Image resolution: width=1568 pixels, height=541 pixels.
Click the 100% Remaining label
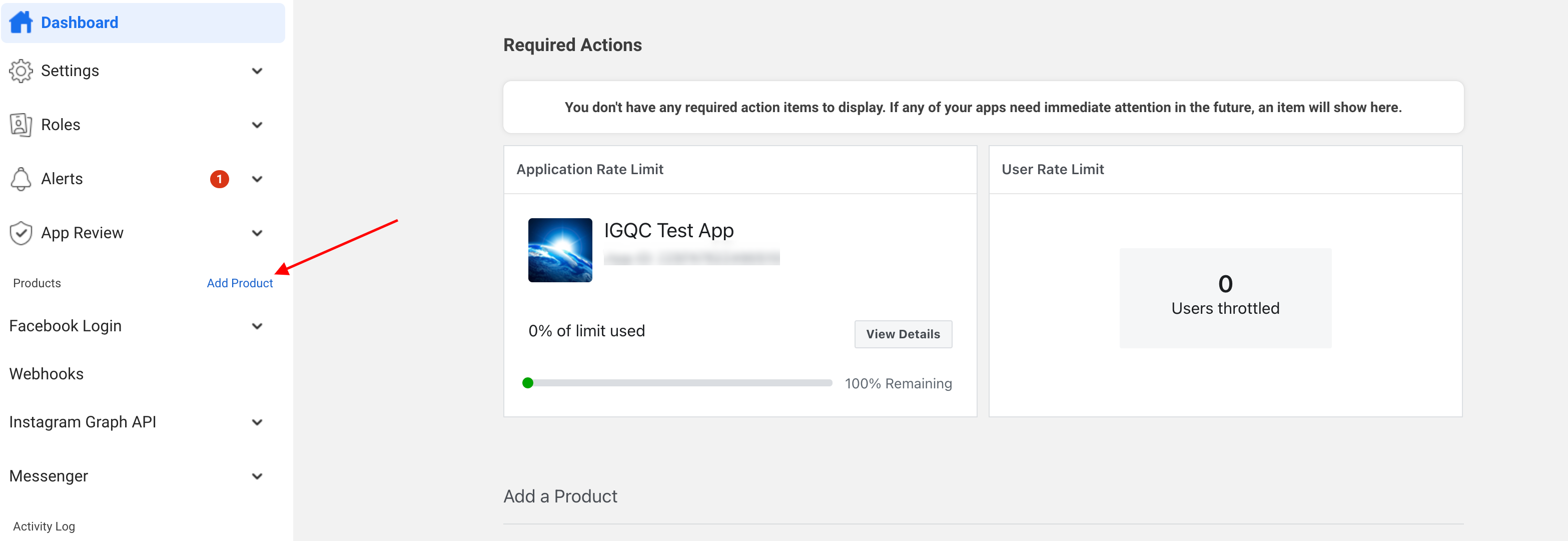(x=899, y=383)
